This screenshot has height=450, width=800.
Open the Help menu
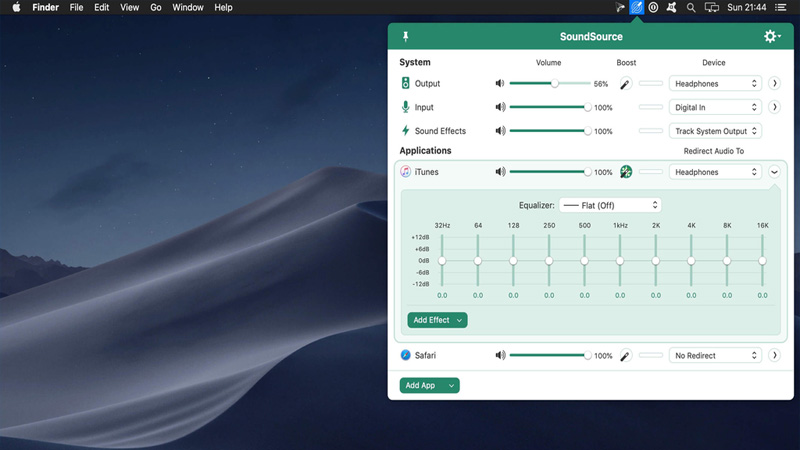pos(223,7)
